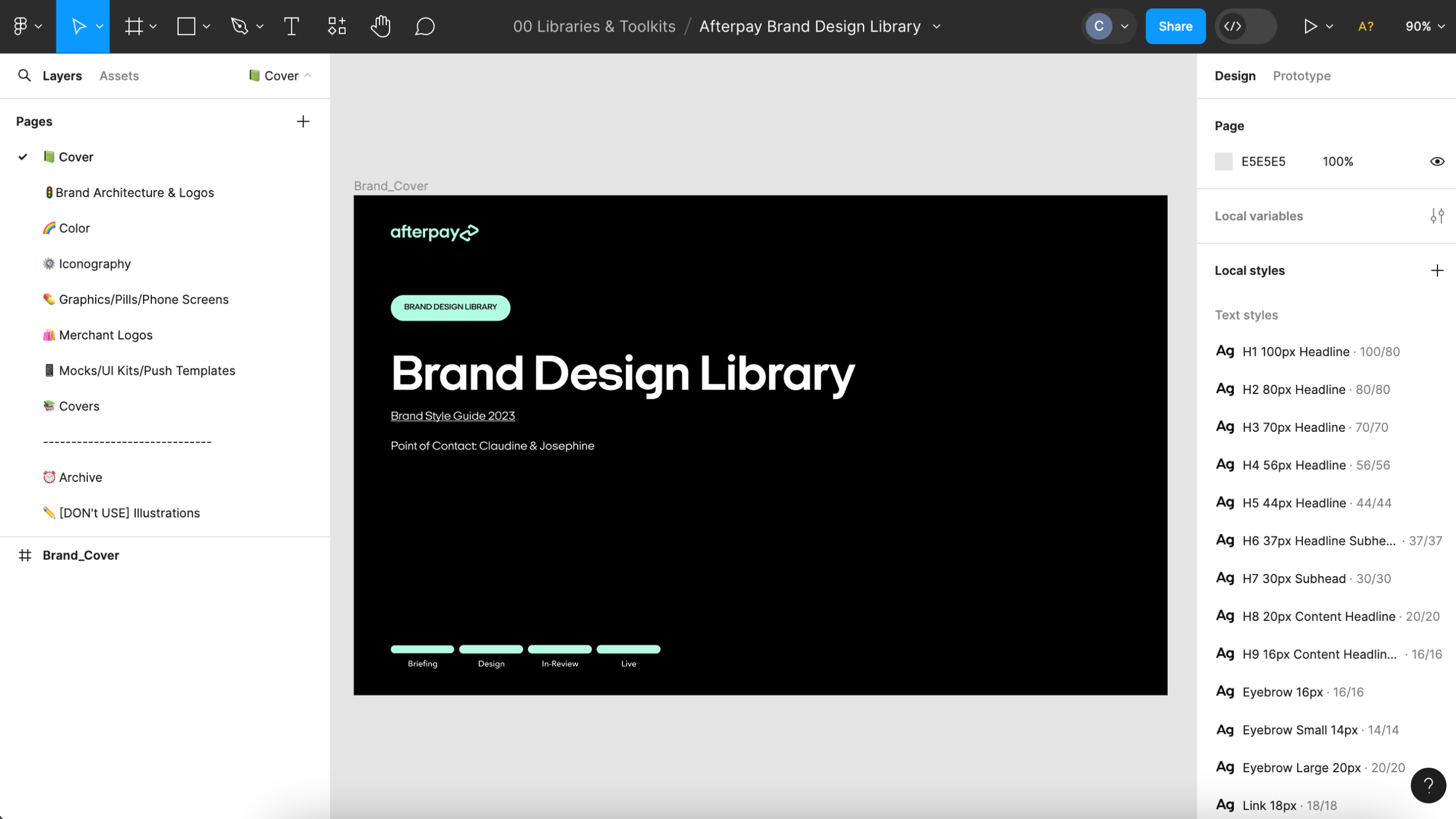1456x819 pixels.
Task: Open the file name dropdown chevron
Action: (936, 26)
